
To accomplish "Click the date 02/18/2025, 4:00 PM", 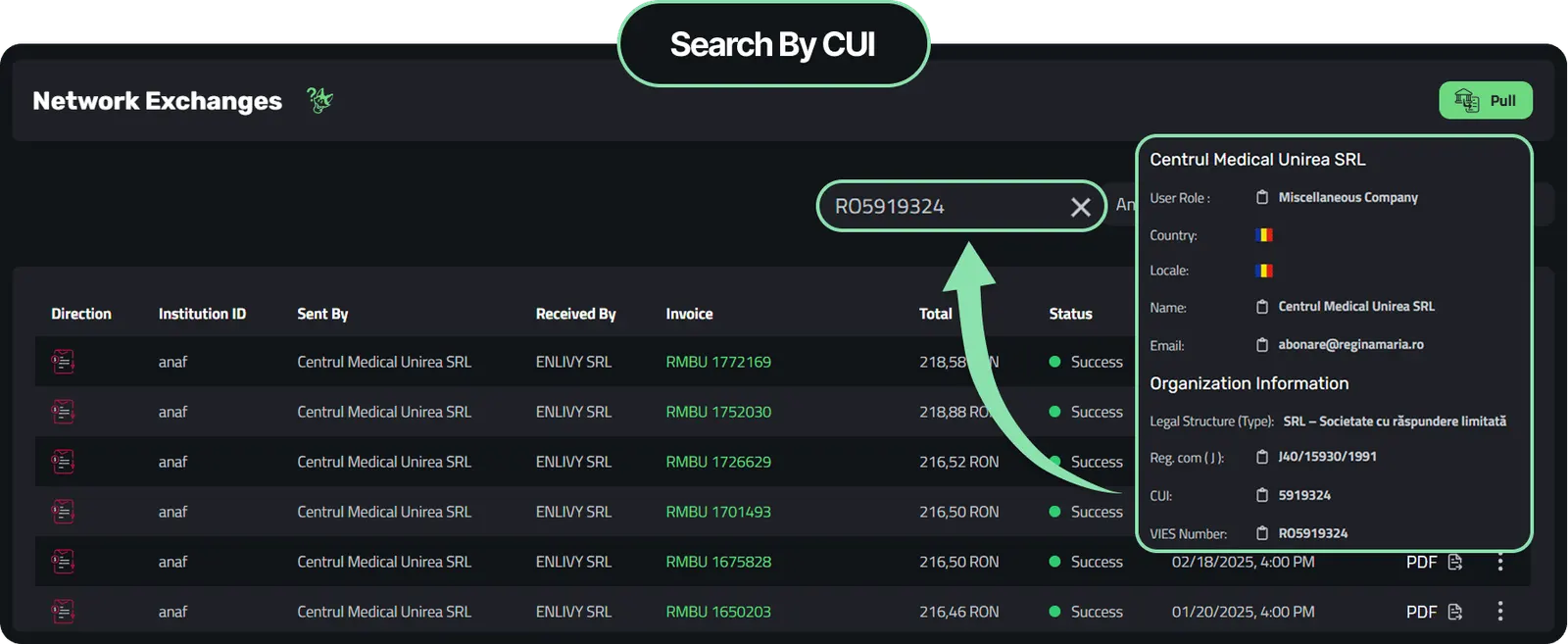I will pyautogui.click(x=1243, y=562).
